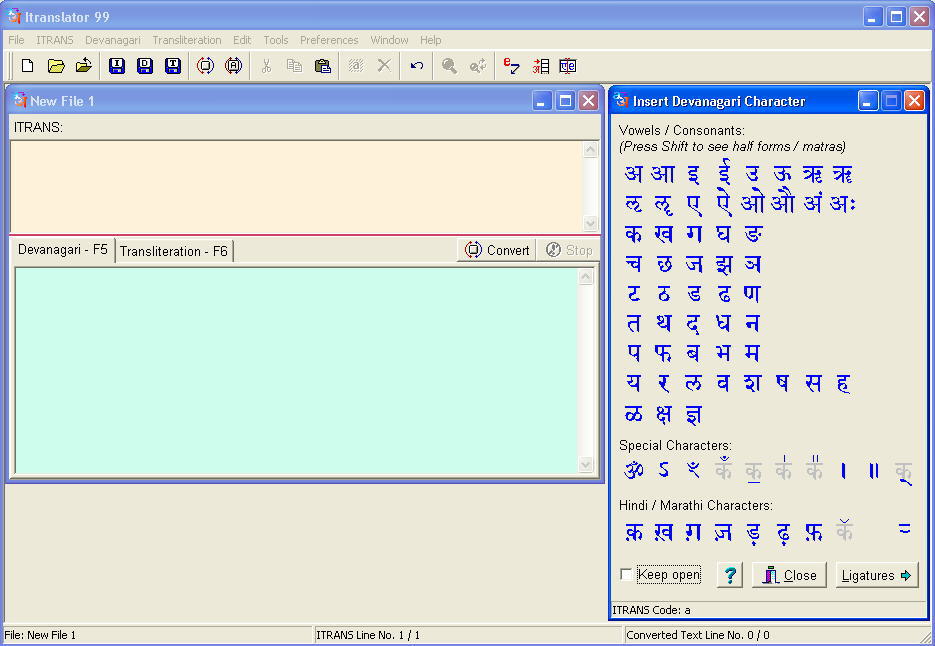Screen dimensions: 935x646
Task: Open the File menu
Action: (x=16, y=40)
